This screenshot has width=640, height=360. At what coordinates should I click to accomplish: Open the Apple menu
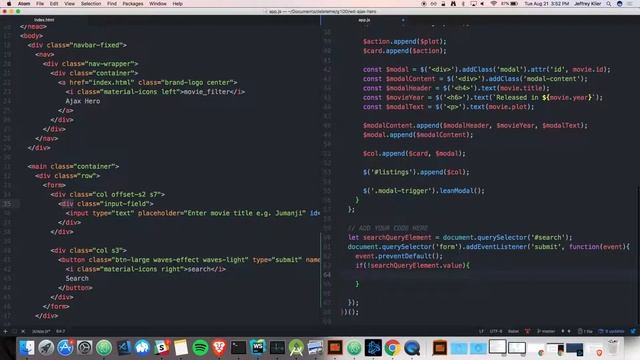[9, 4]
